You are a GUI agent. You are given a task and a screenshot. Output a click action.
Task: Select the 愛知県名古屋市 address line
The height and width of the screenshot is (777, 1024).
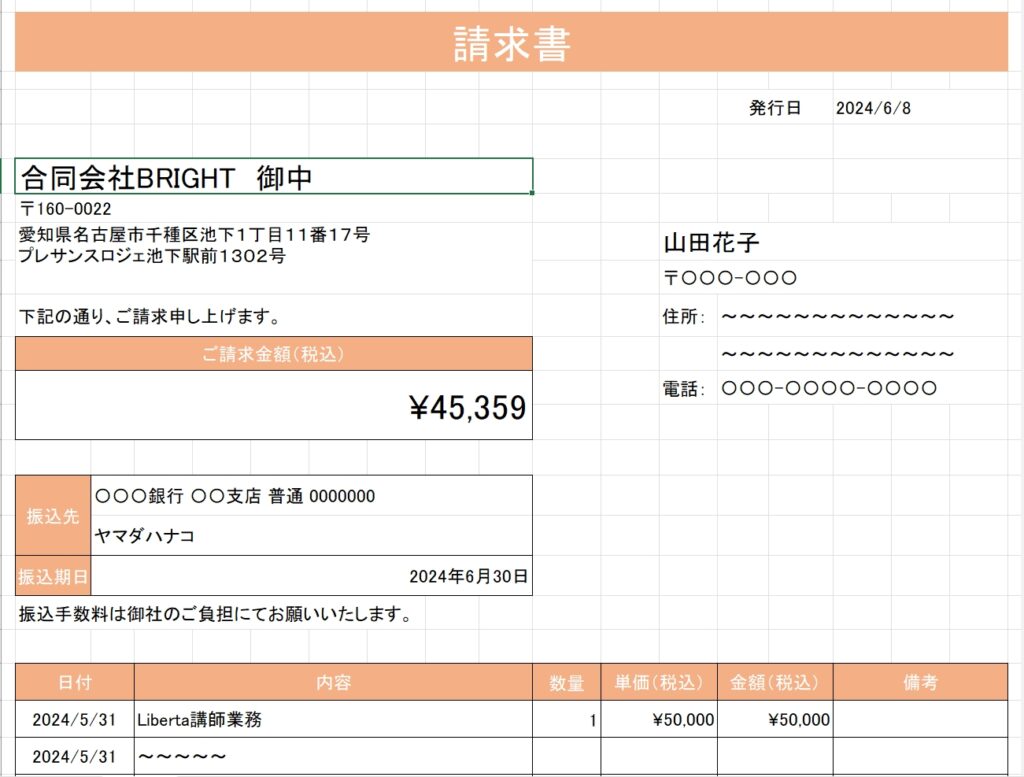(194, 235)
